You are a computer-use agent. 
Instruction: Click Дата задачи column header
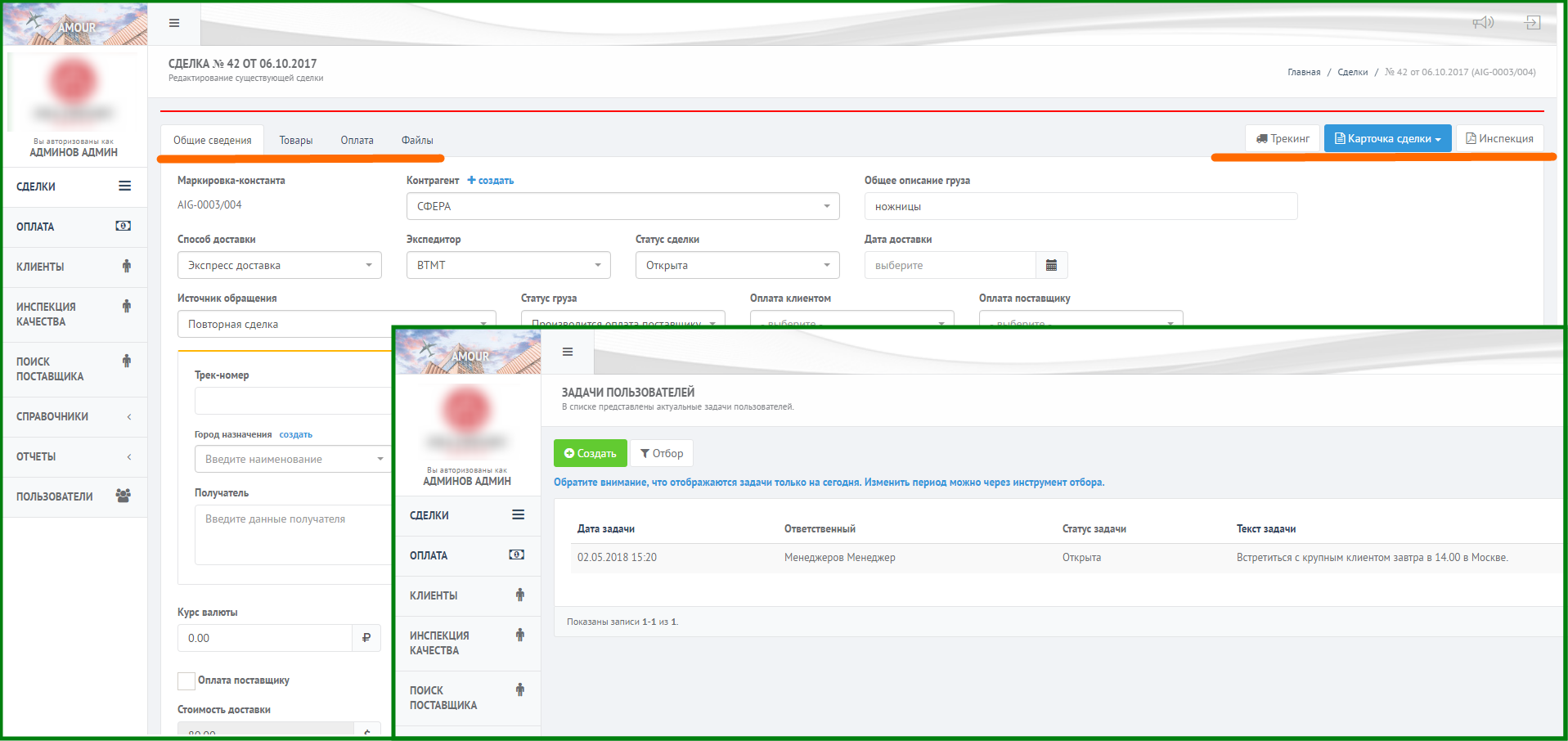pyautogui.click(x=606, y=528)
